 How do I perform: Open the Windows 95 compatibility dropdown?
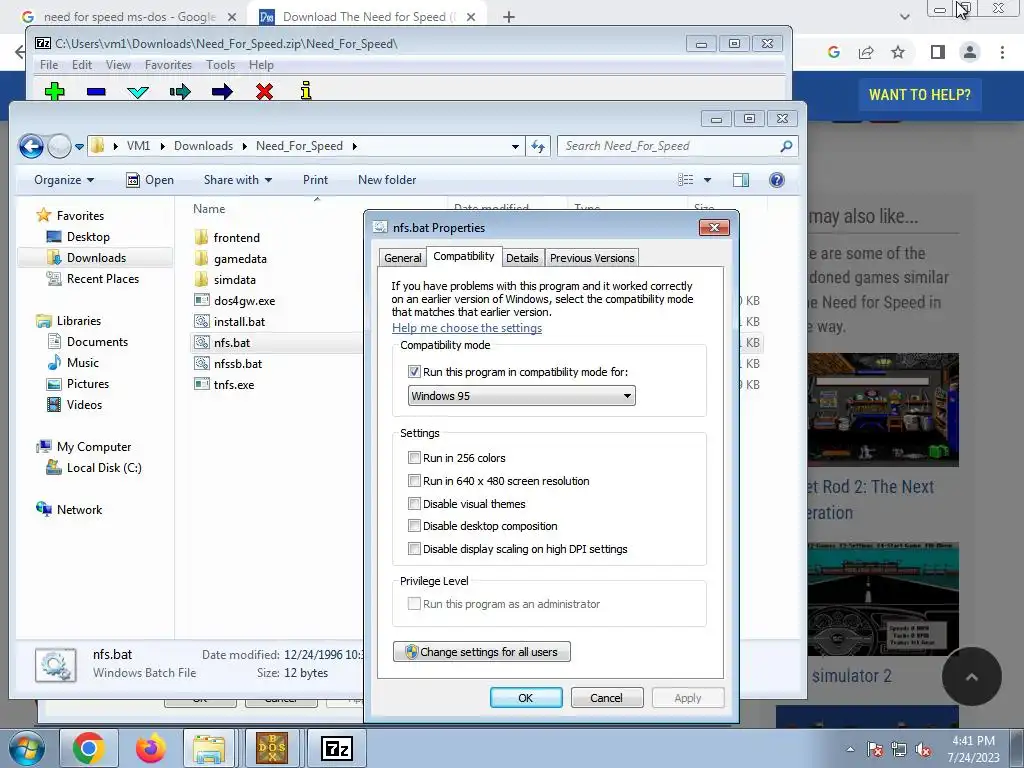[521, 396]
